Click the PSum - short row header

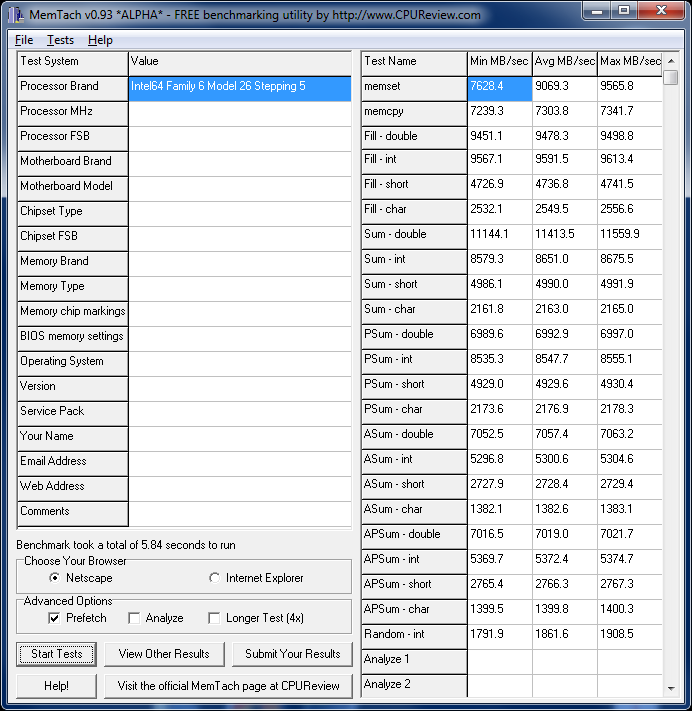(x=414, y=387)
